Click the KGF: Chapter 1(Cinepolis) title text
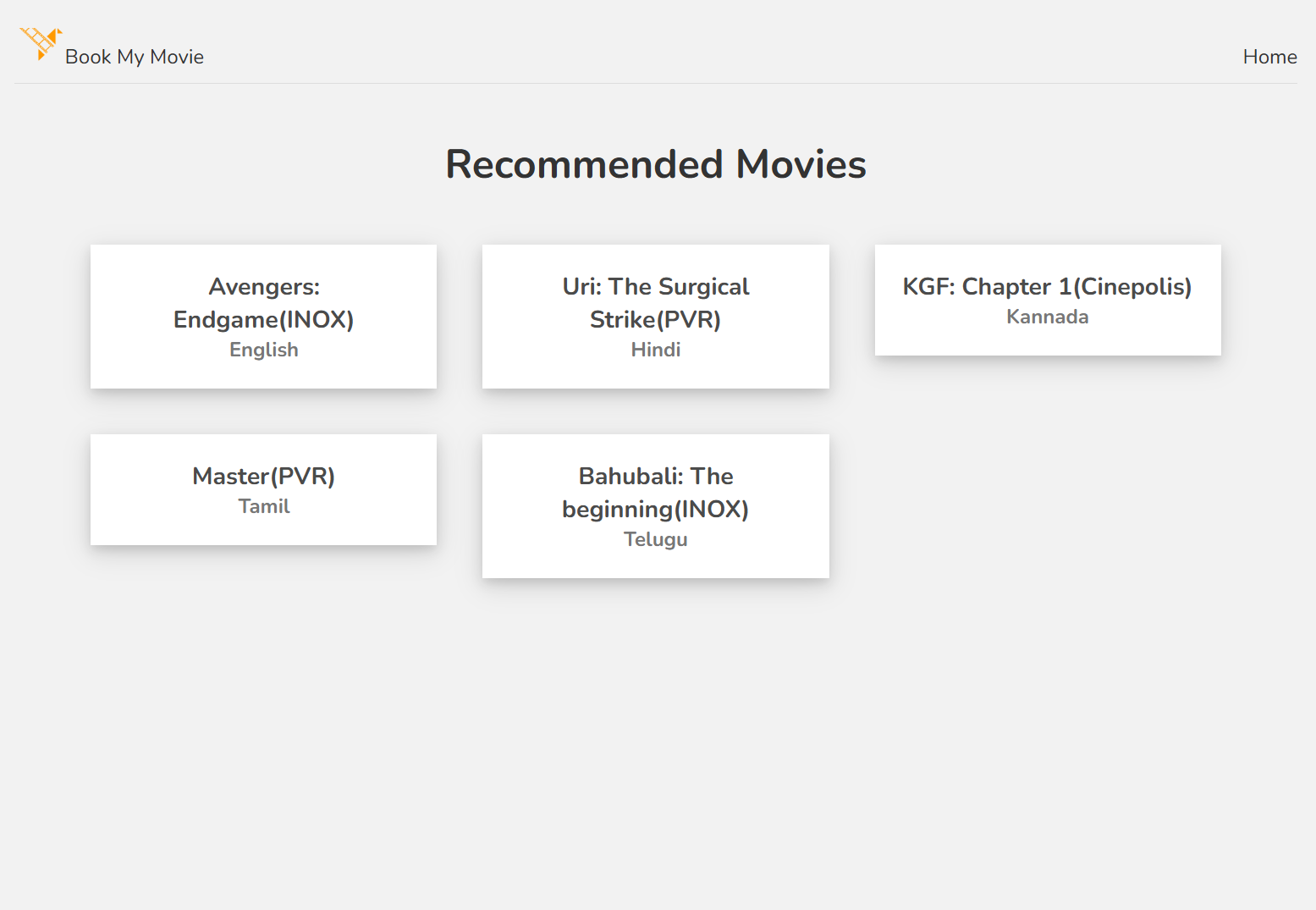Viewport: 1316px width, 910px height. (x=1048, y=287)
